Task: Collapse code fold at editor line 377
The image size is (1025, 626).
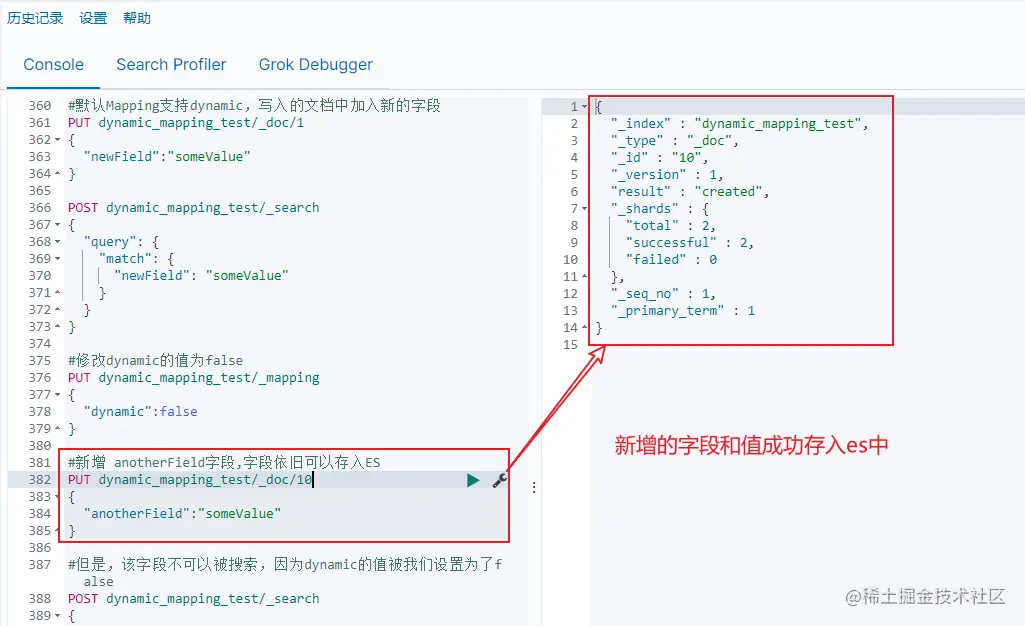Action: point(58,395)
